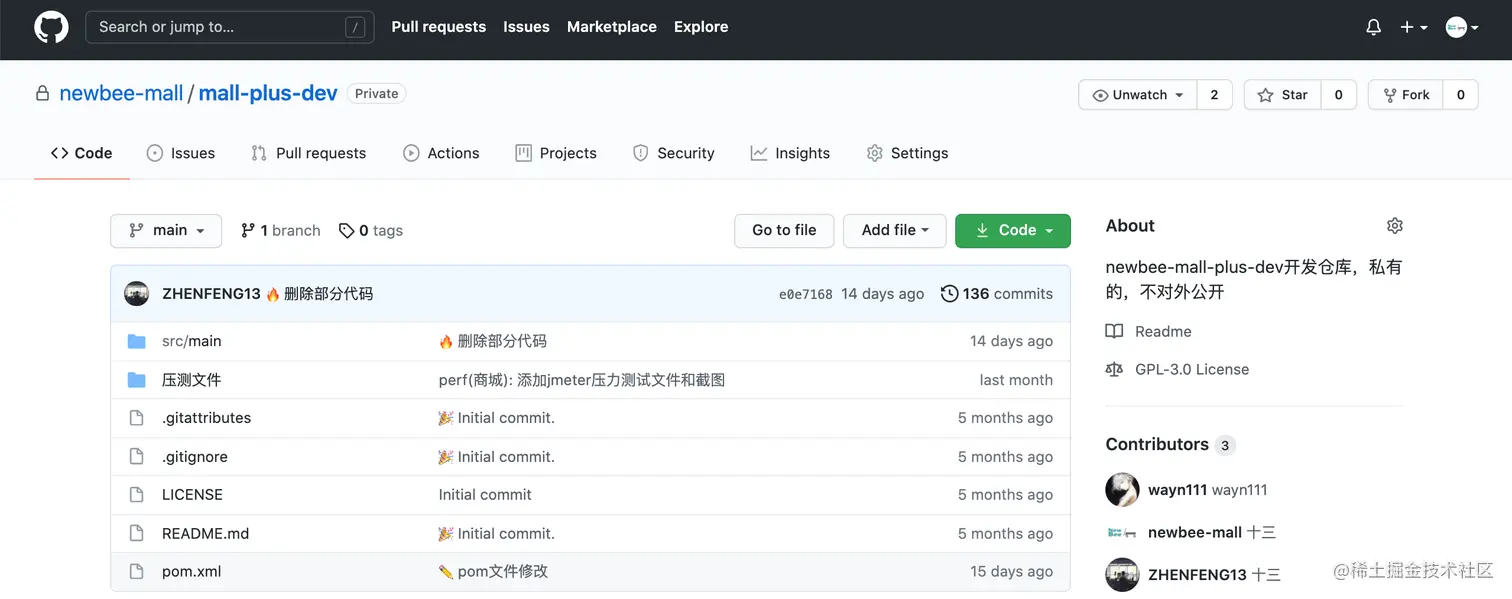Open Marketplace in top navigation

[x=611, y=27]
